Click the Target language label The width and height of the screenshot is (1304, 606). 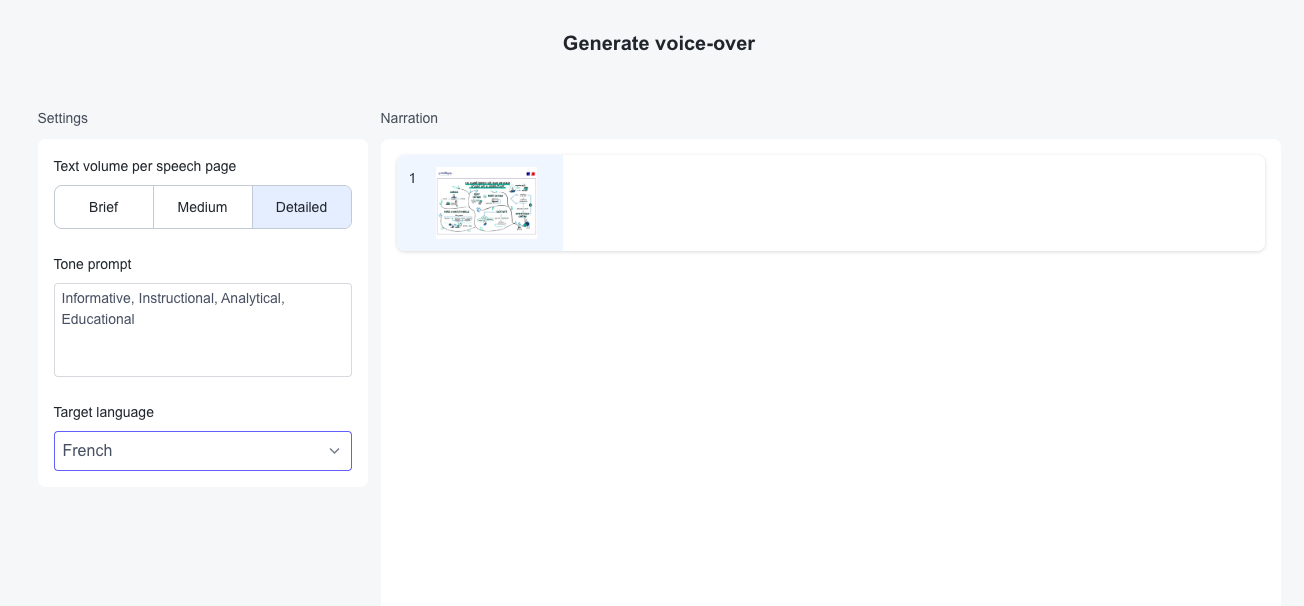(104, 412)
